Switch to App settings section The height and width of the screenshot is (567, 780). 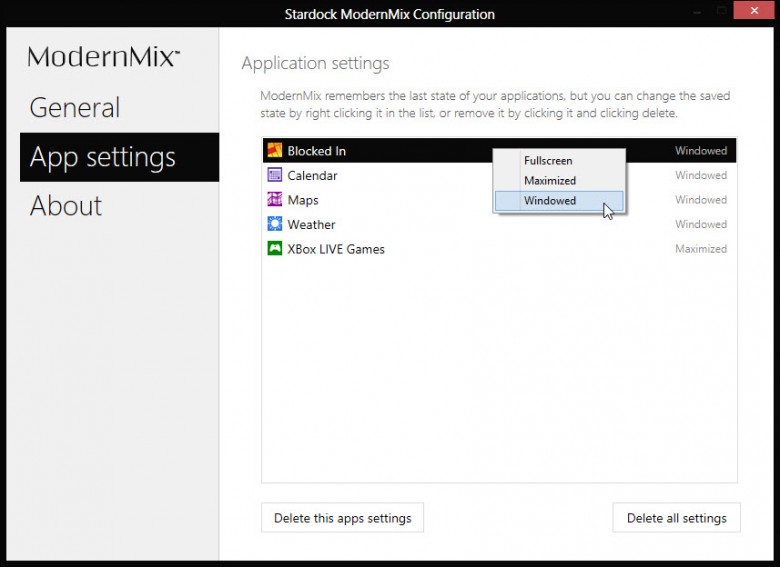click(x=119, y=157)
